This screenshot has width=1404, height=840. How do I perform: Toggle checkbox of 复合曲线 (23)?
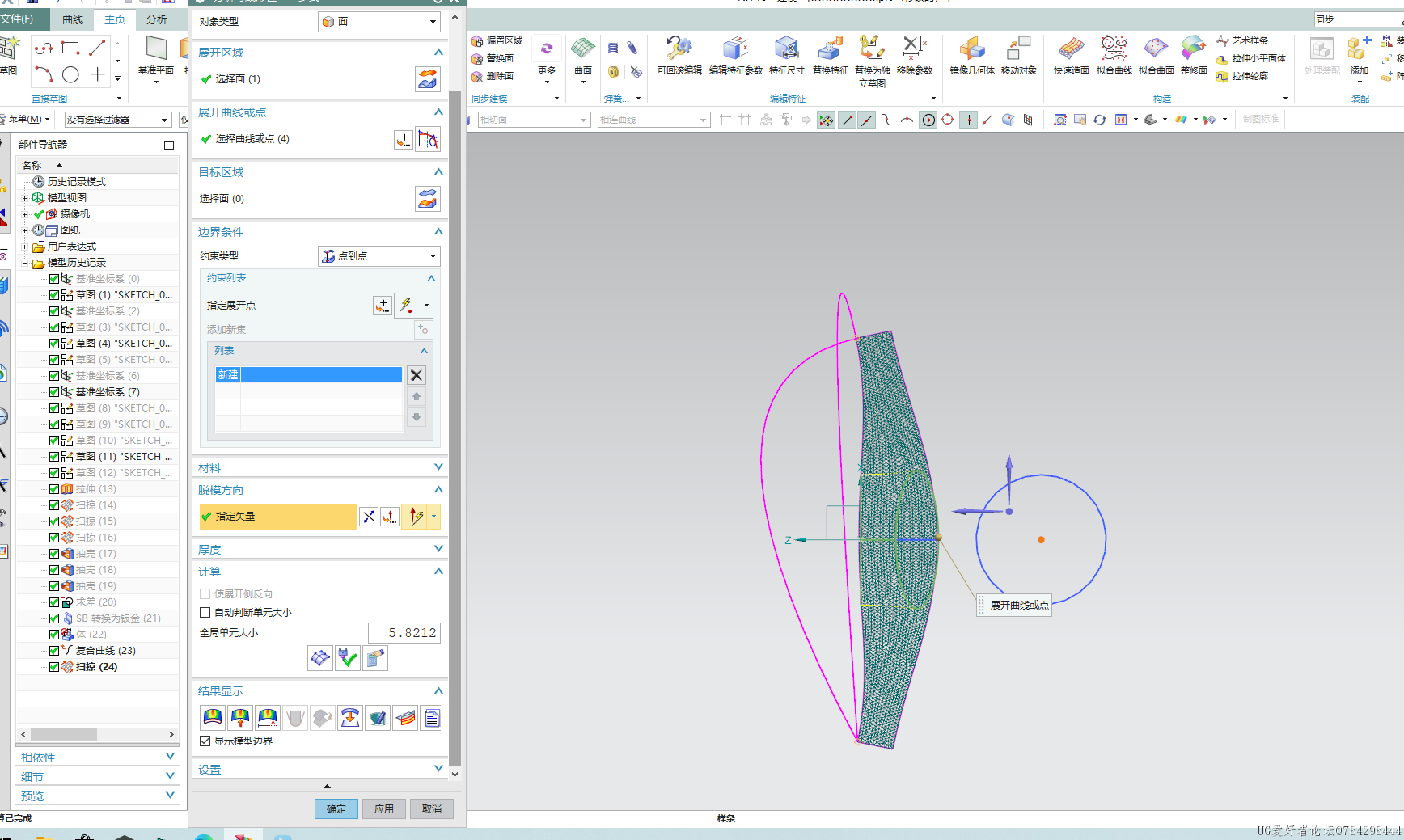click(x=54, y=651)
